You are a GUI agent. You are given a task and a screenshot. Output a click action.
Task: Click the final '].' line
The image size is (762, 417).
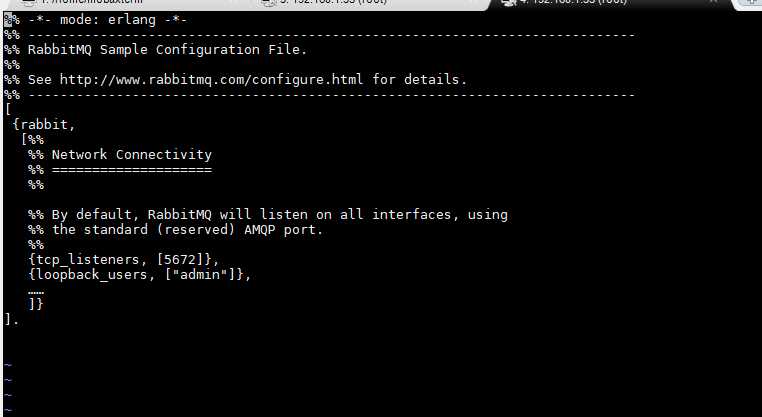(12, 319)
